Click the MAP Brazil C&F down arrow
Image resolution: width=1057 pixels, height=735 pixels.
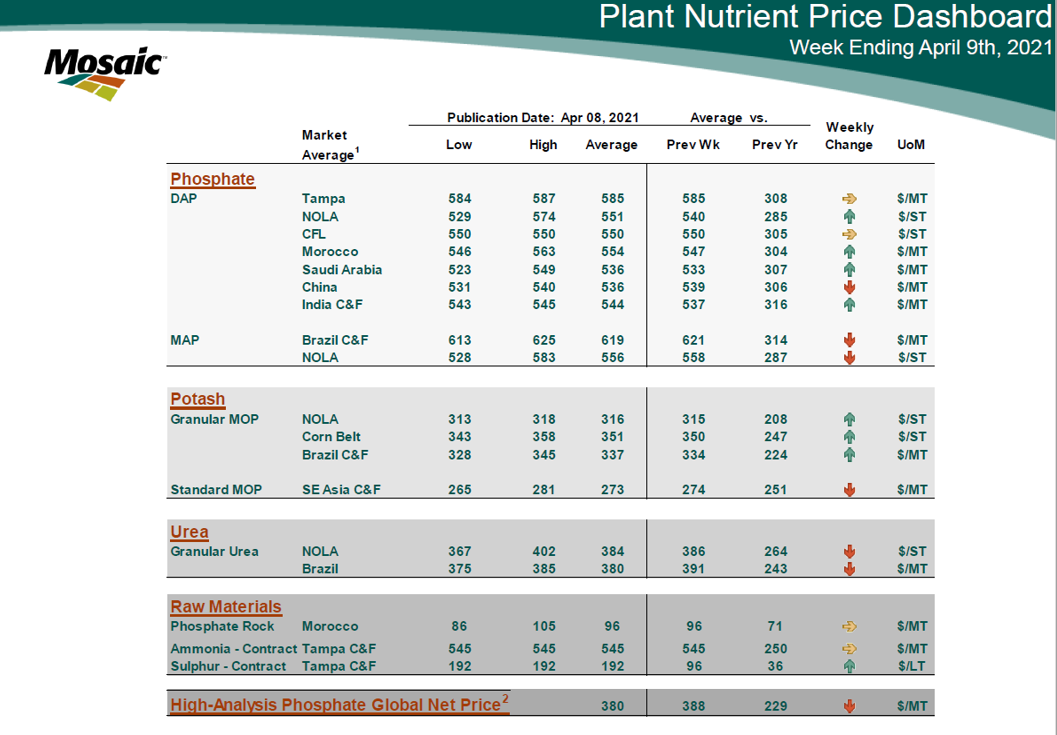click(x=849, y=340)
